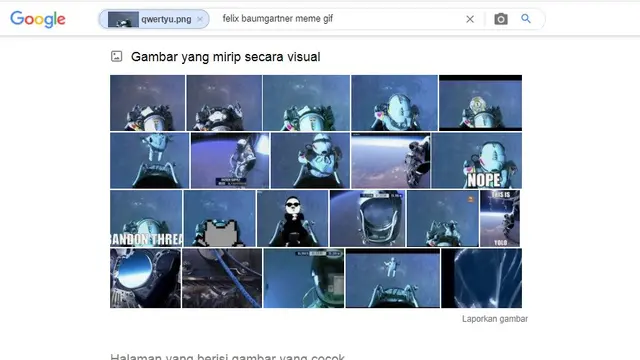Open the earth horizon with astronaut thumbnail

pos(391,160)
